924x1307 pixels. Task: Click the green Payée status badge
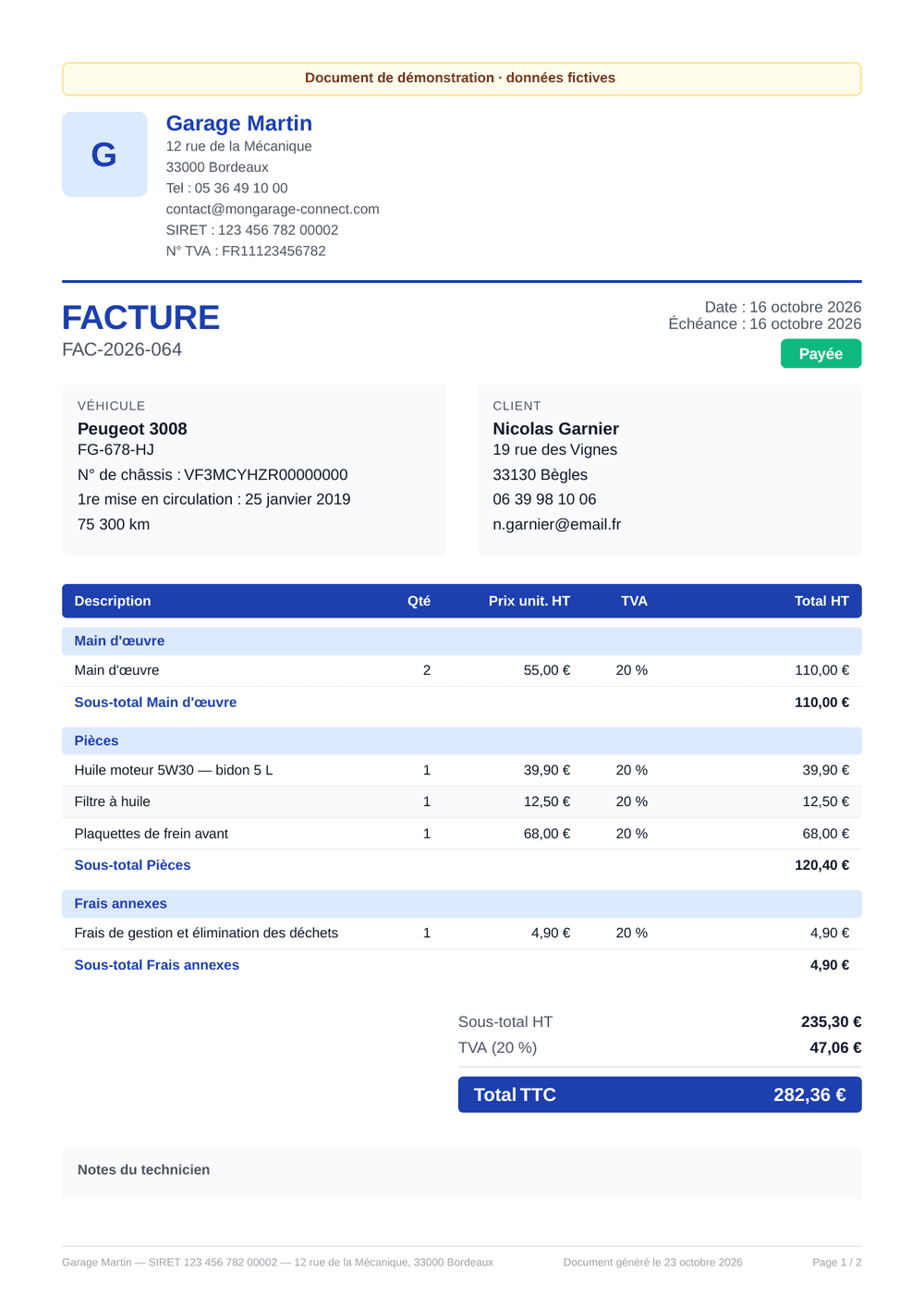point(821,354)
